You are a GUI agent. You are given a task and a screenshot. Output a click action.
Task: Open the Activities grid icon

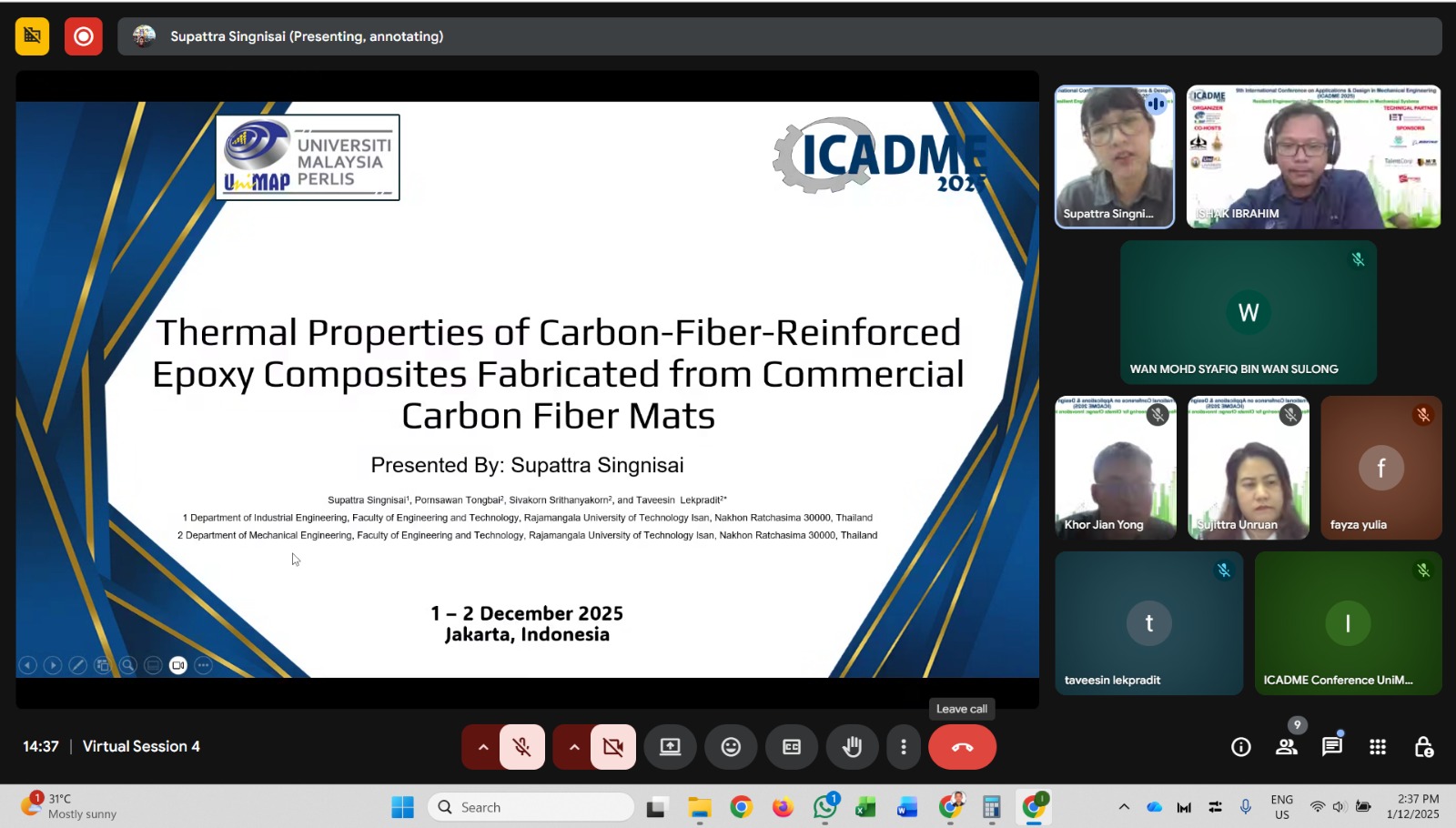click(x=1378, y=747)
